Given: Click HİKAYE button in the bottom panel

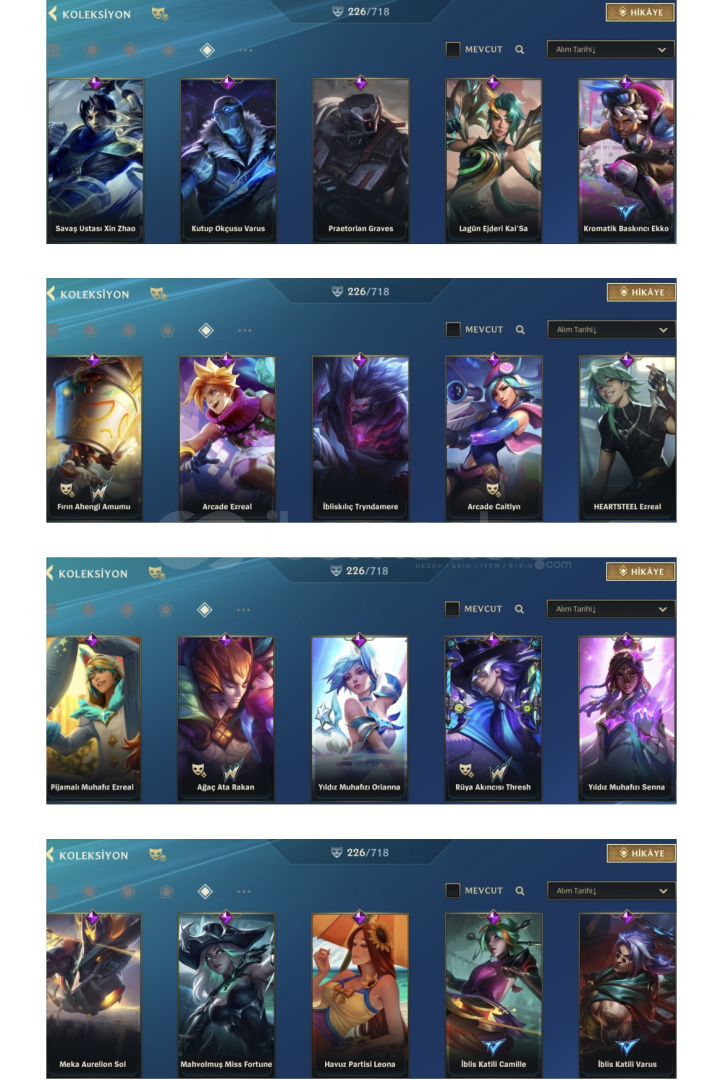Looking at the screenshot, I should 641,853.
